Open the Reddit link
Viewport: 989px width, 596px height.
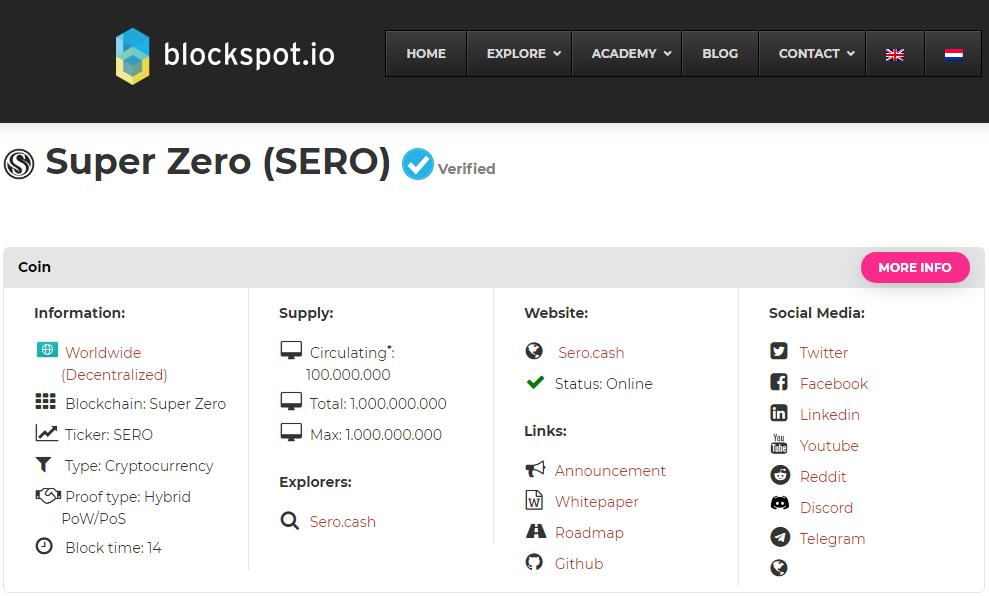pos(822,476)
